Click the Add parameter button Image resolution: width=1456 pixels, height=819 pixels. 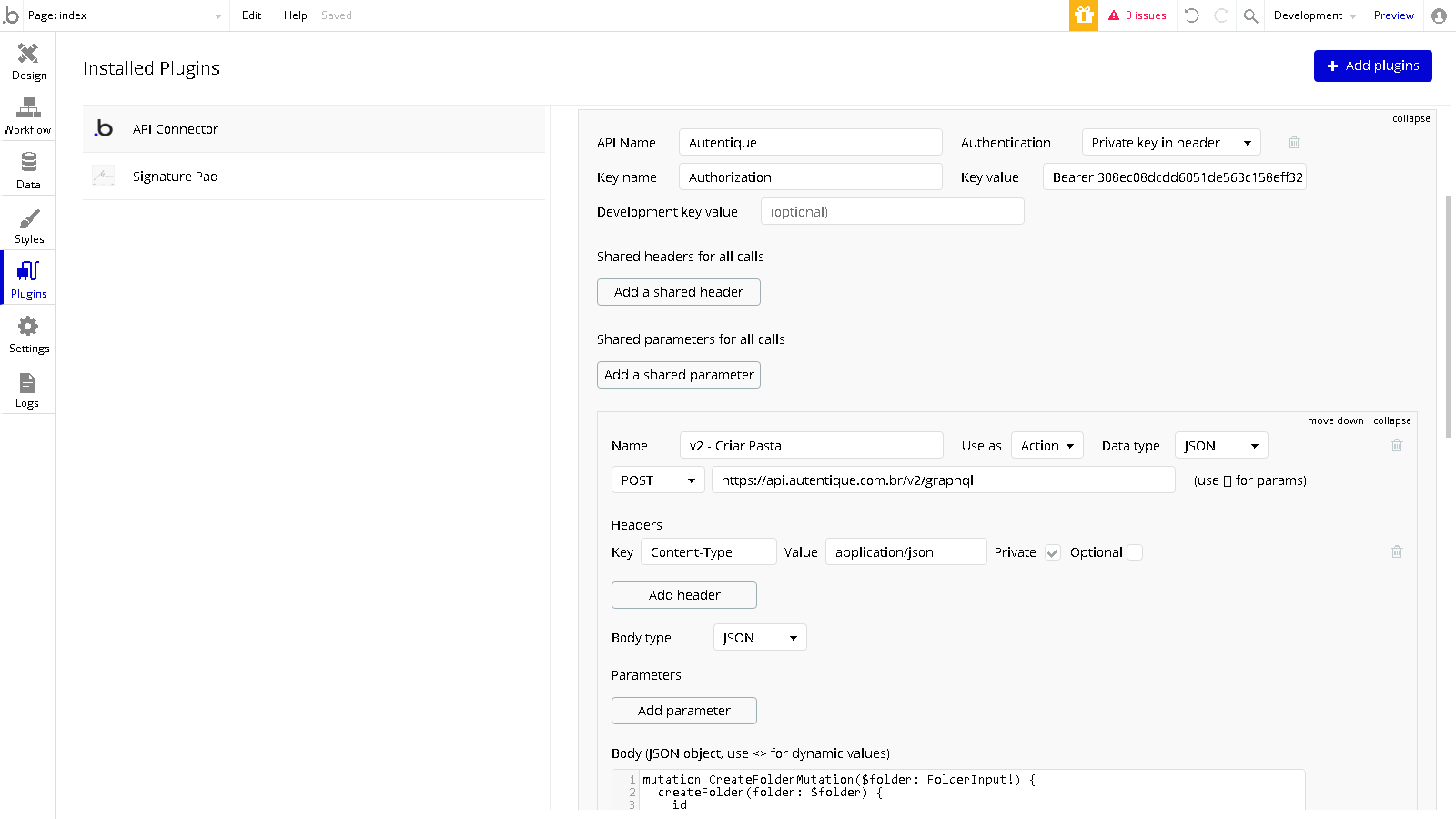[684, 711]
